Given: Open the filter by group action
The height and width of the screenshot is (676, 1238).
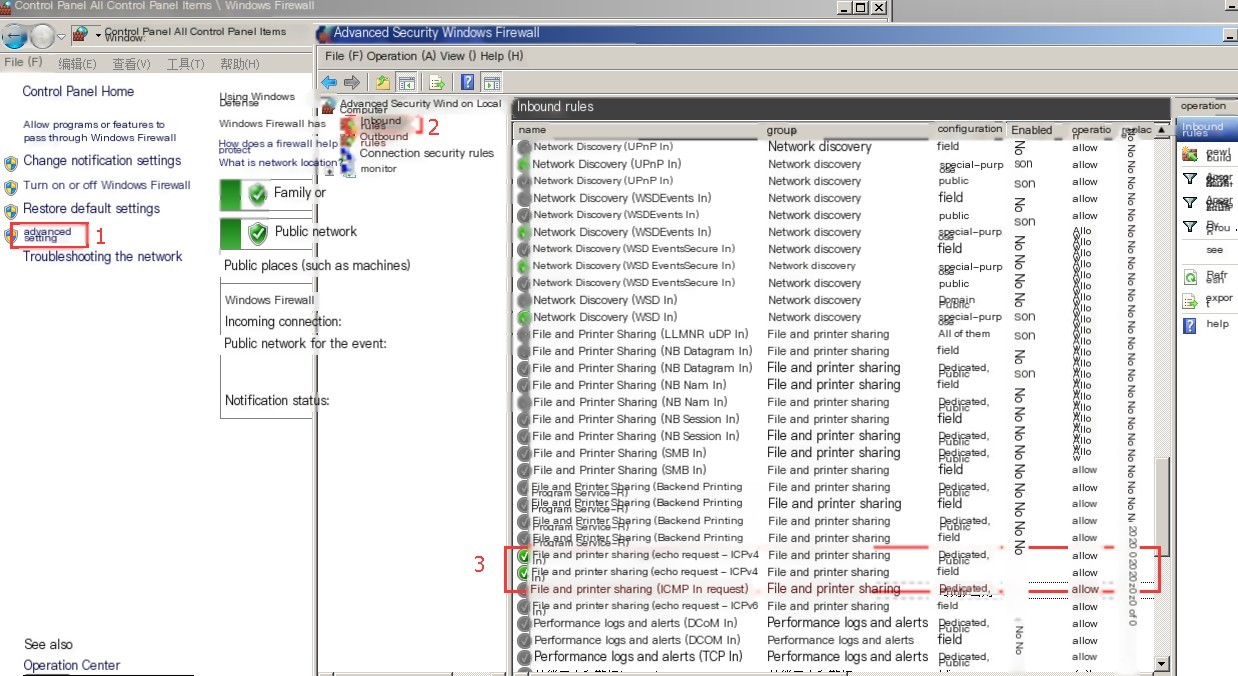Looking at the screenshot, I should pyautogui.click(x=1208, y=227).
